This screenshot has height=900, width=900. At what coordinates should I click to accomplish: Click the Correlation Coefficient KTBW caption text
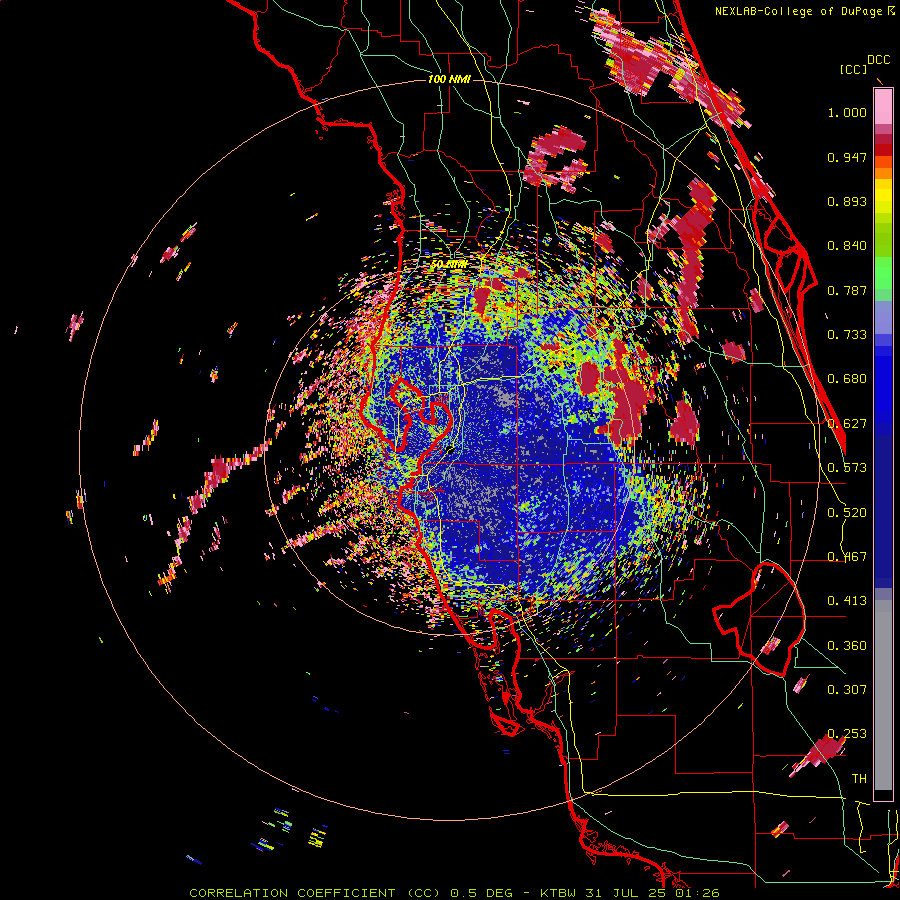click(454, 893)
